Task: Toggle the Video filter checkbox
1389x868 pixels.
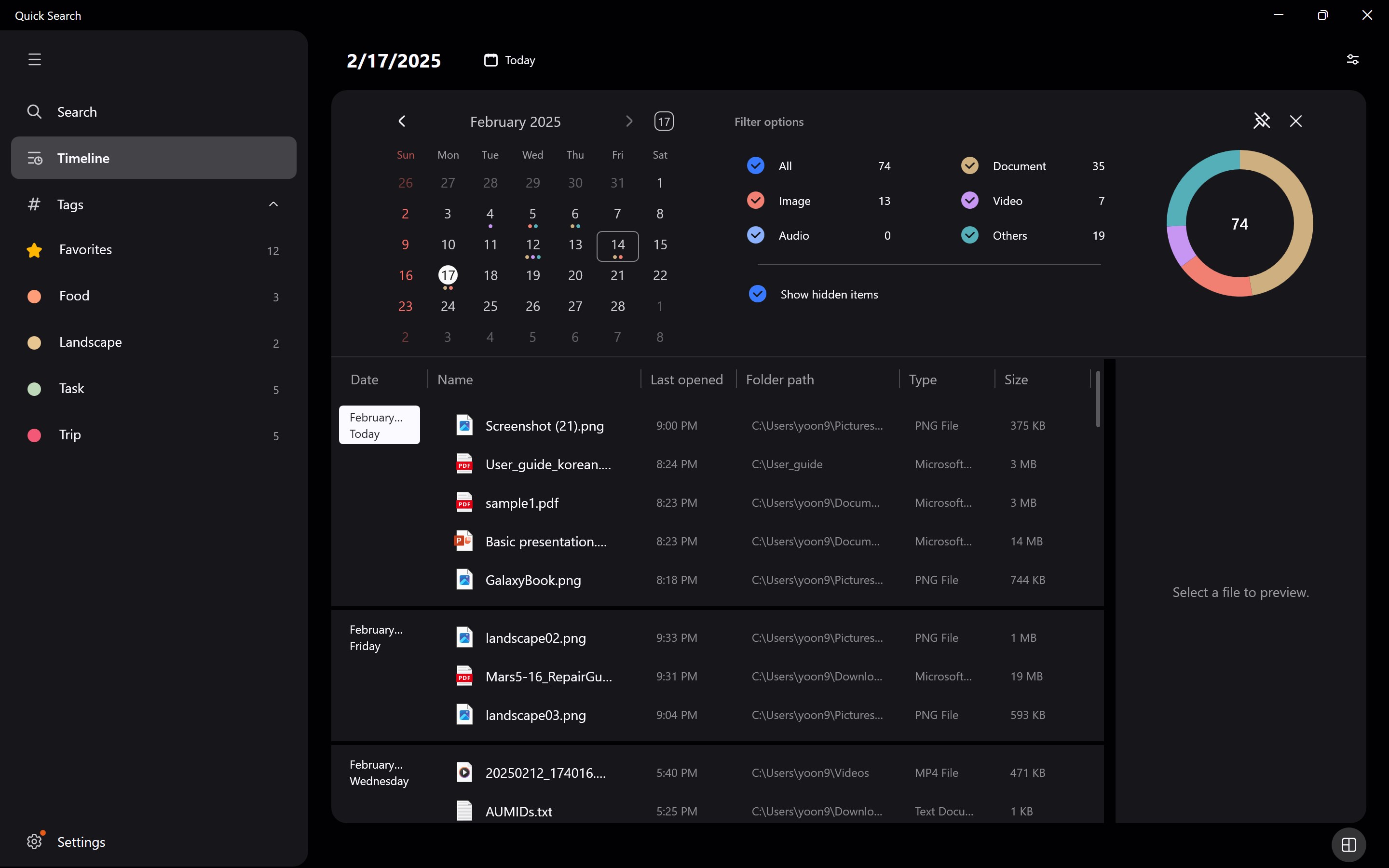Action: [969, 200]
